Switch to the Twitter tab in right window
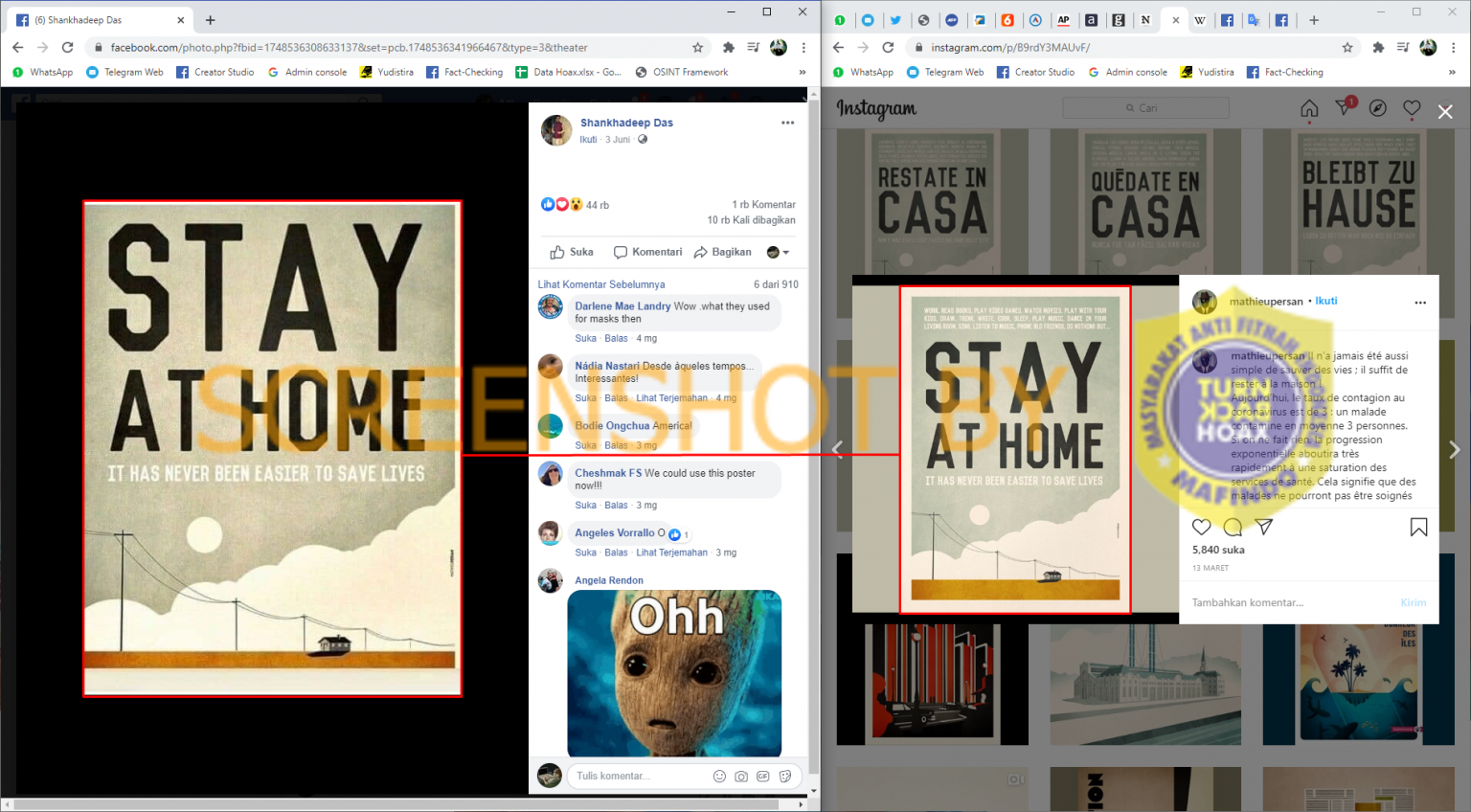Viewport: 1471px width, 812px height. pos(895,19)
